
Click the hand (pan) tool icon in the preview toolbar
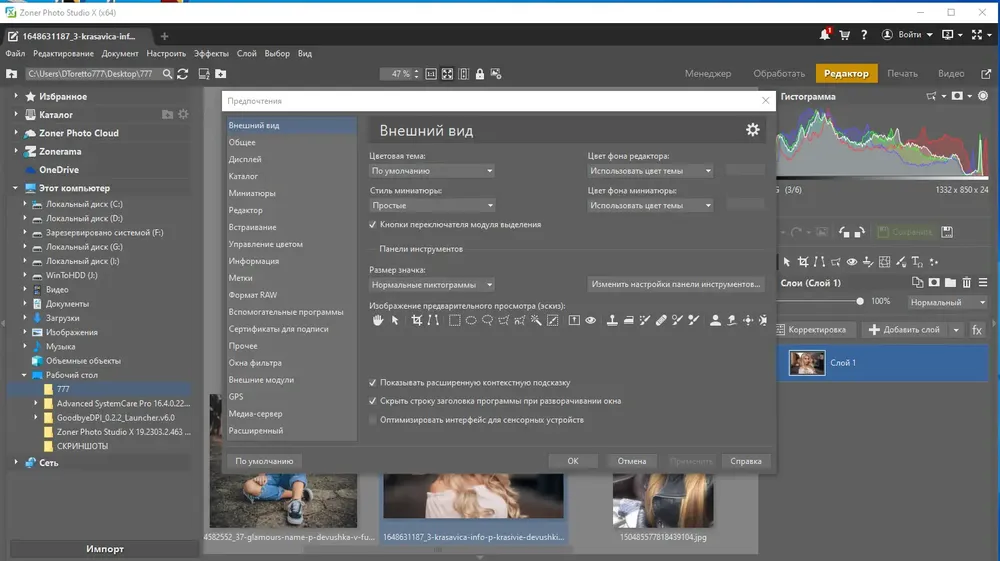[x=379, y=321]
